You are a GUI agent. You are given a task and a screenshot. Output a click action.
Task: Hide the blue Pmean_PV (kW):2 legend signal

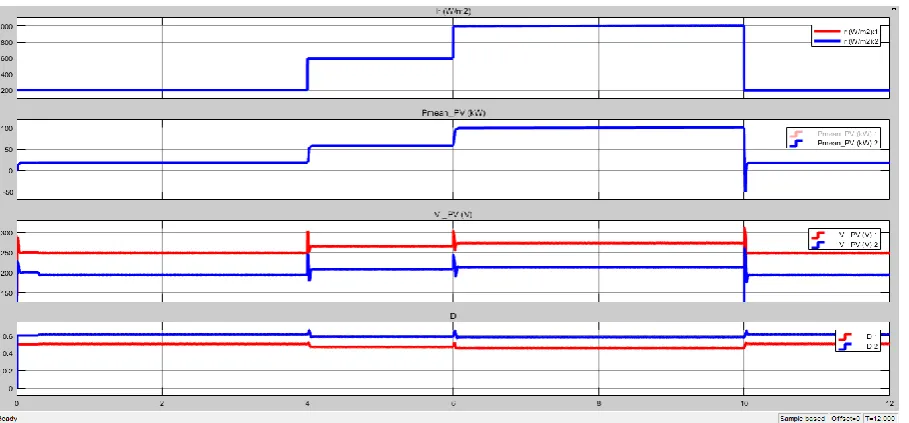pyautogui.click(x=832, y=143)
